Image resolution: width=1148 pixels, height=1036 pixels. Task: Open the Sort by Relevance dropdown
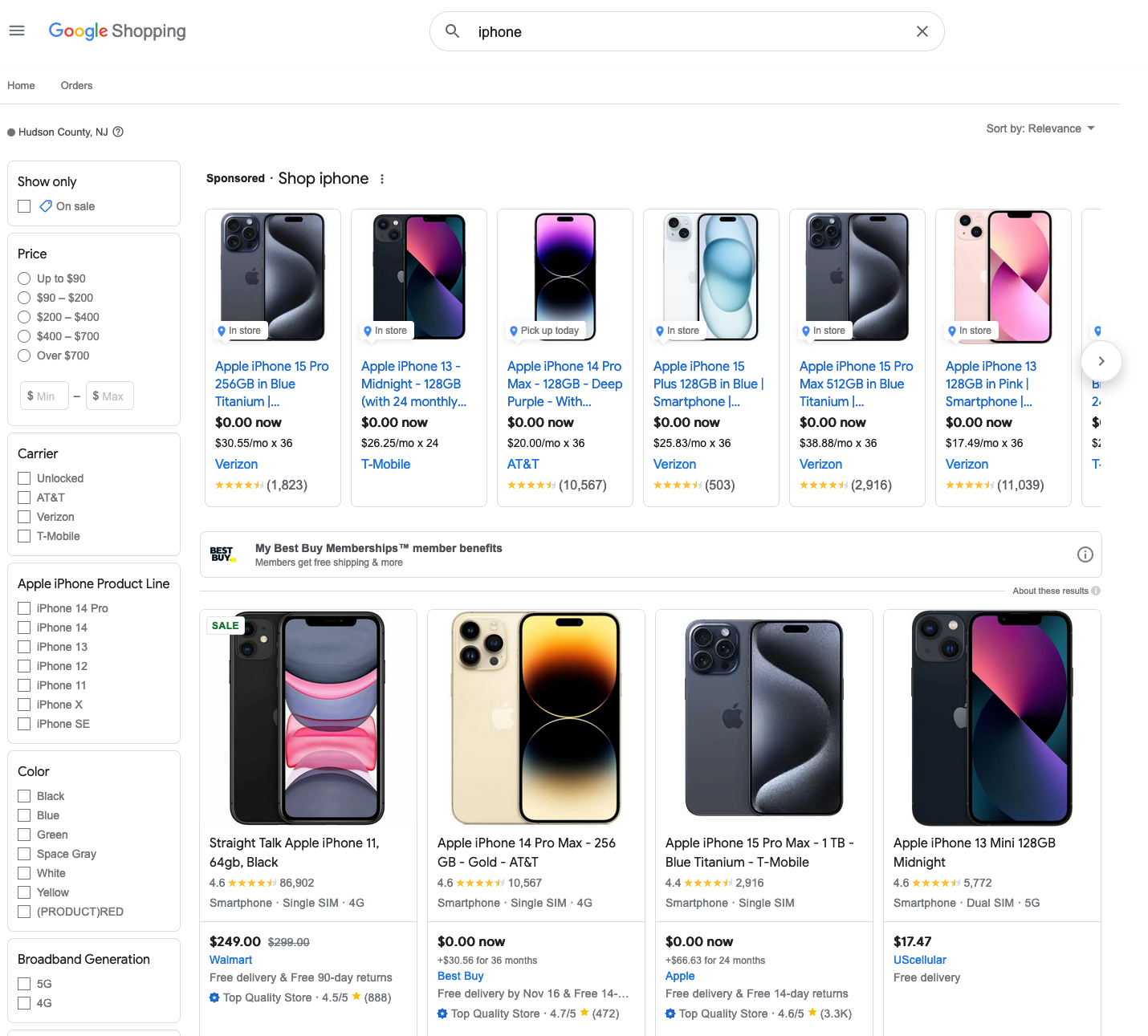point(1040,128)
